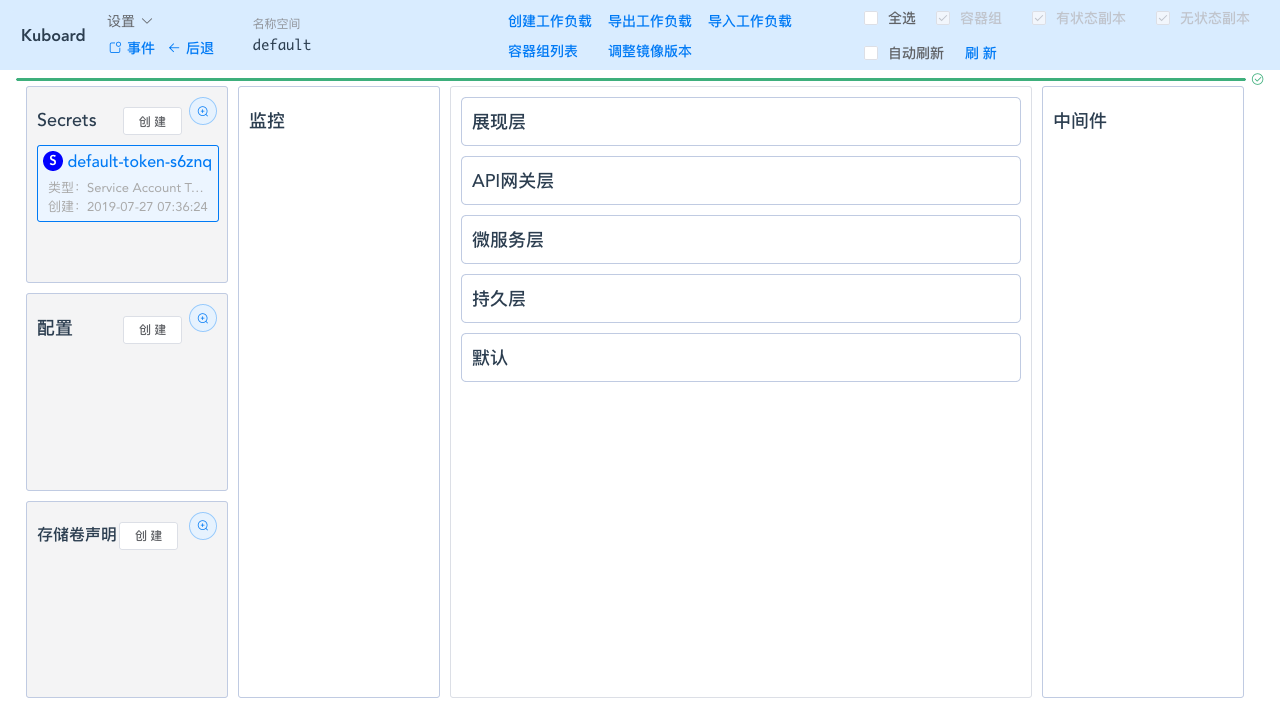
Task: Click the zoom-in magnifier icon on Secrets panel
Action: pos(203,111)
